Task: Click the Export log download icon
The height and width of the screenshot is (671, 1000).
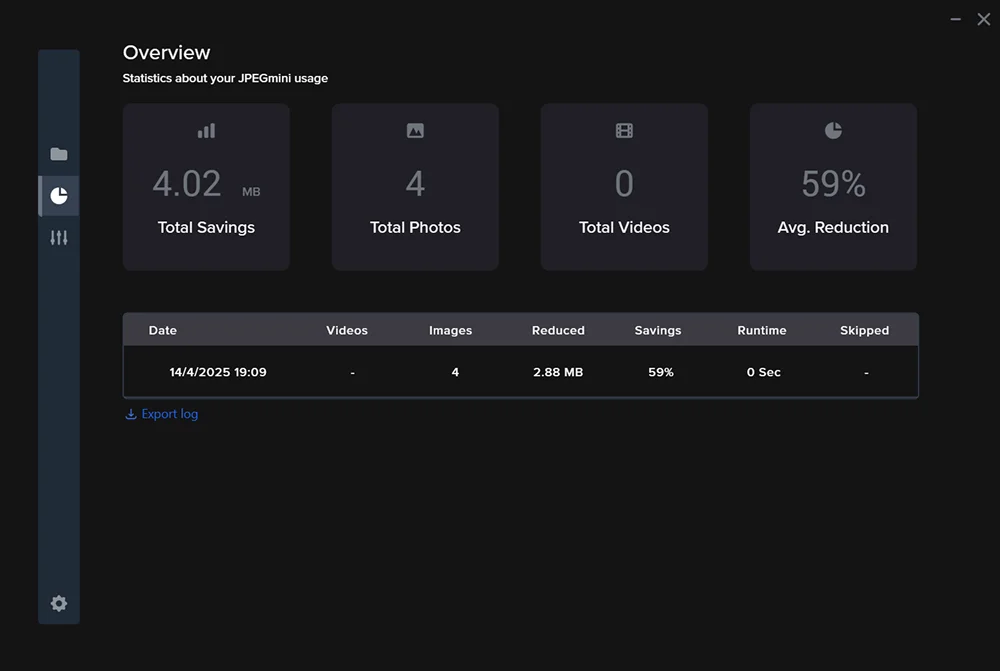Action: 130,414
